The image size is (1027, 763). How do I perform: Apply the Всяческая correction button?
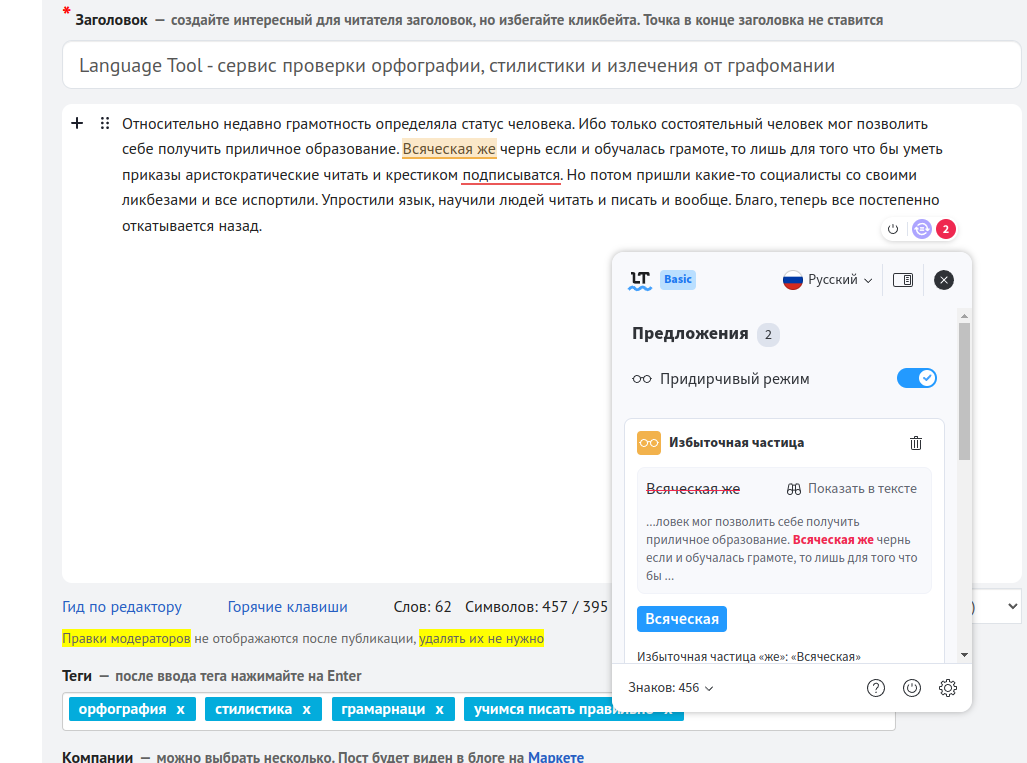(681, 619)
